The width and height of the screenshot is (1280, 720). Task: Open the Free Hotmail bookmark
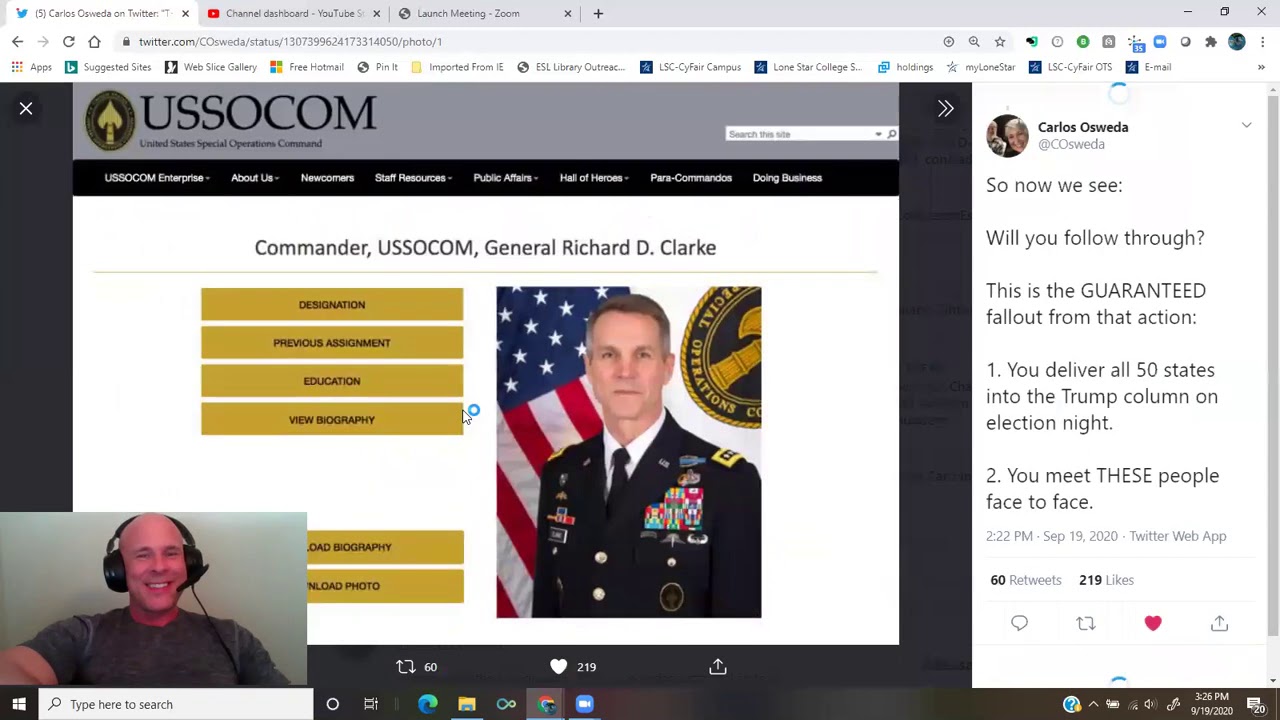[x=306, y=67]
